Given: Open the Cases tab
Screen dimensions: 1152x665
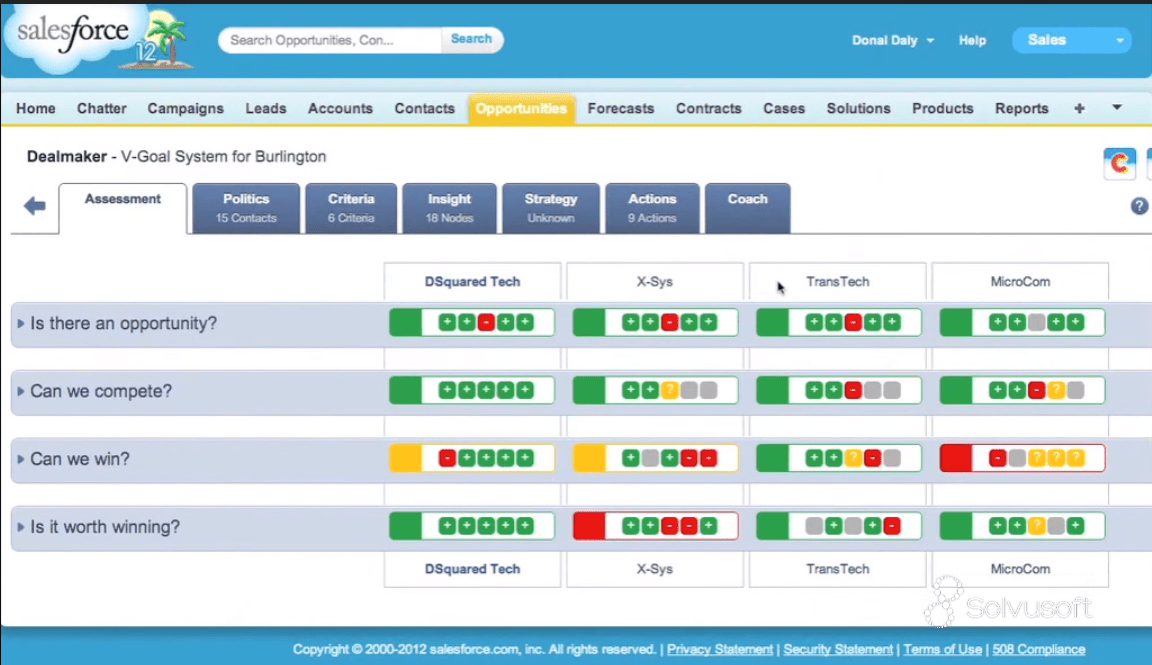Looking at the screenshot, I should tap(784, 109).
